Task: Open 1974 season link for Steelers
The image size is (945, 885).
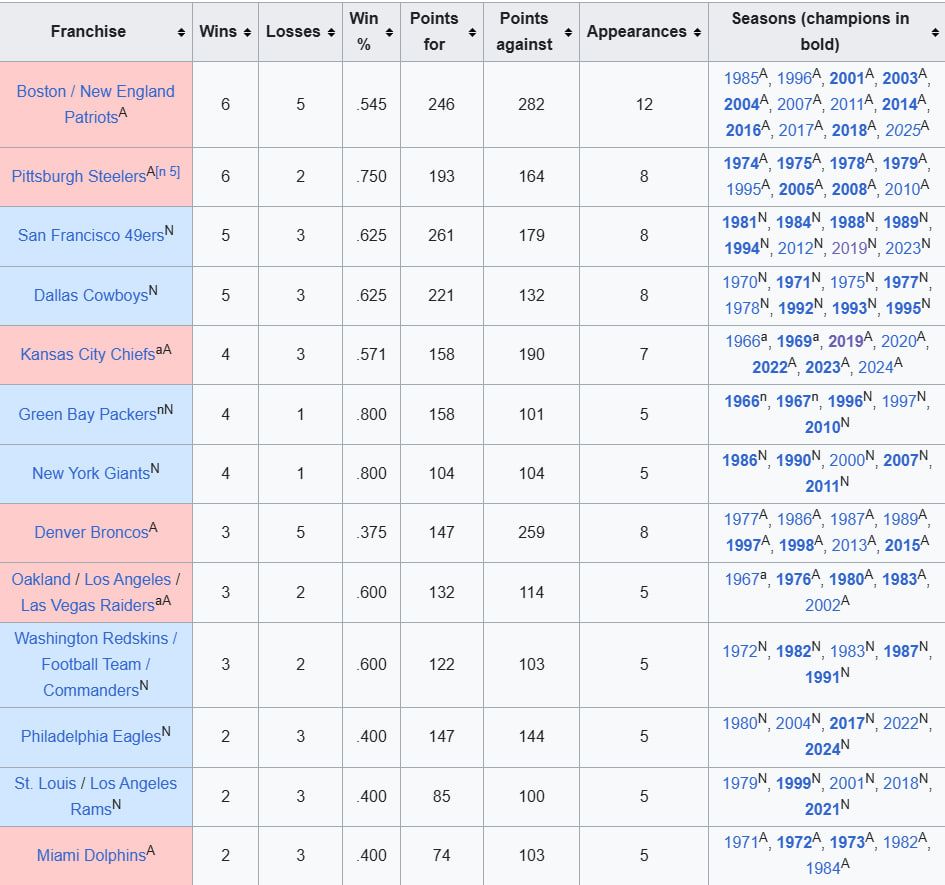Action: (x=741, y=164)
